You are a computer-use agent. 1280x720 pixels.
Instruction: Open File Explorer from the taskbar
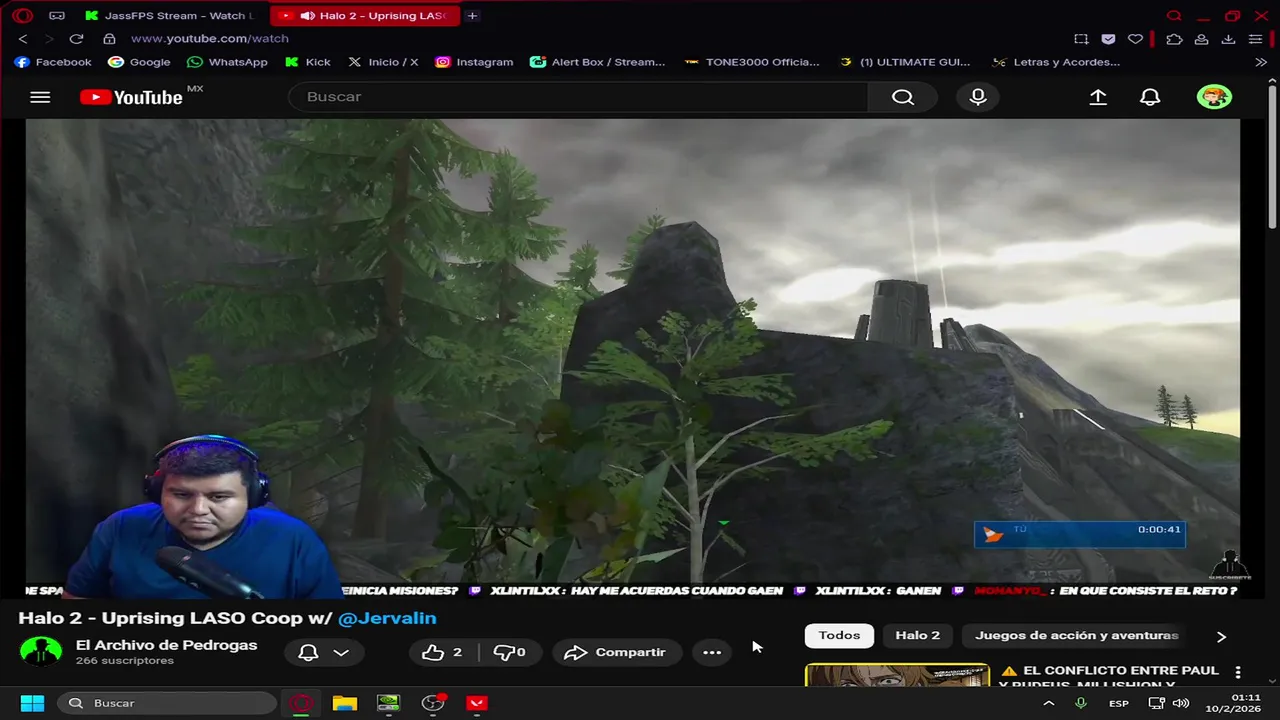(x=345, y=703)
